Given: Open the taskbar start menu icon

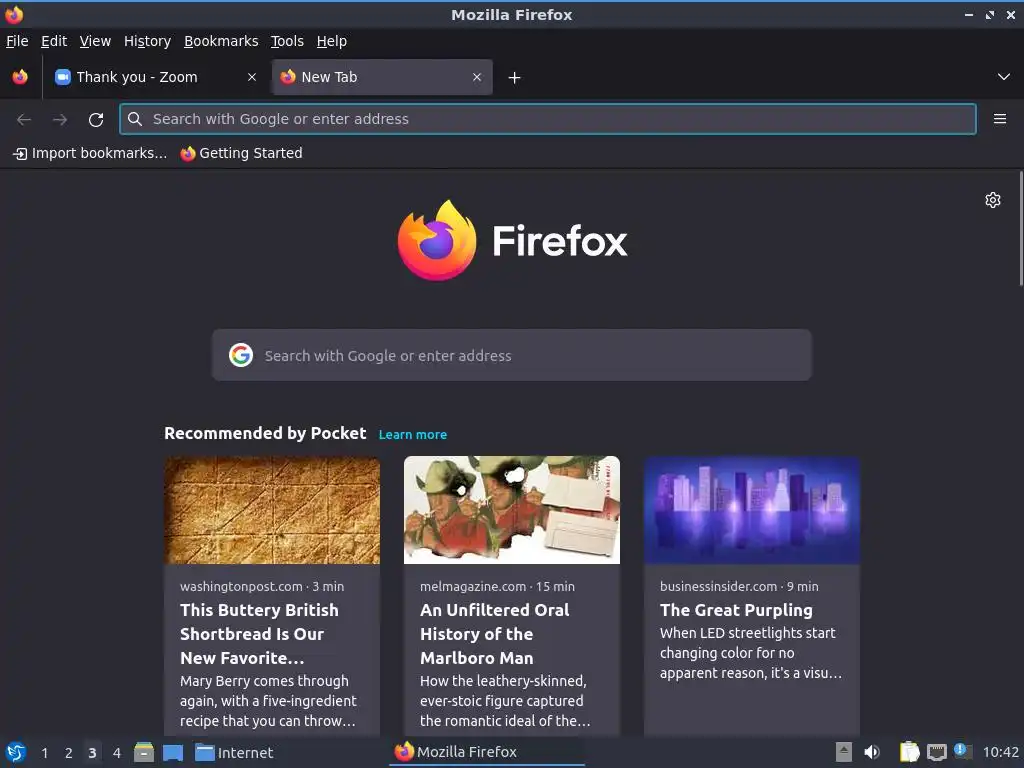Looking at the screenshot, I should pyautogui.click(x=16, y=752).
